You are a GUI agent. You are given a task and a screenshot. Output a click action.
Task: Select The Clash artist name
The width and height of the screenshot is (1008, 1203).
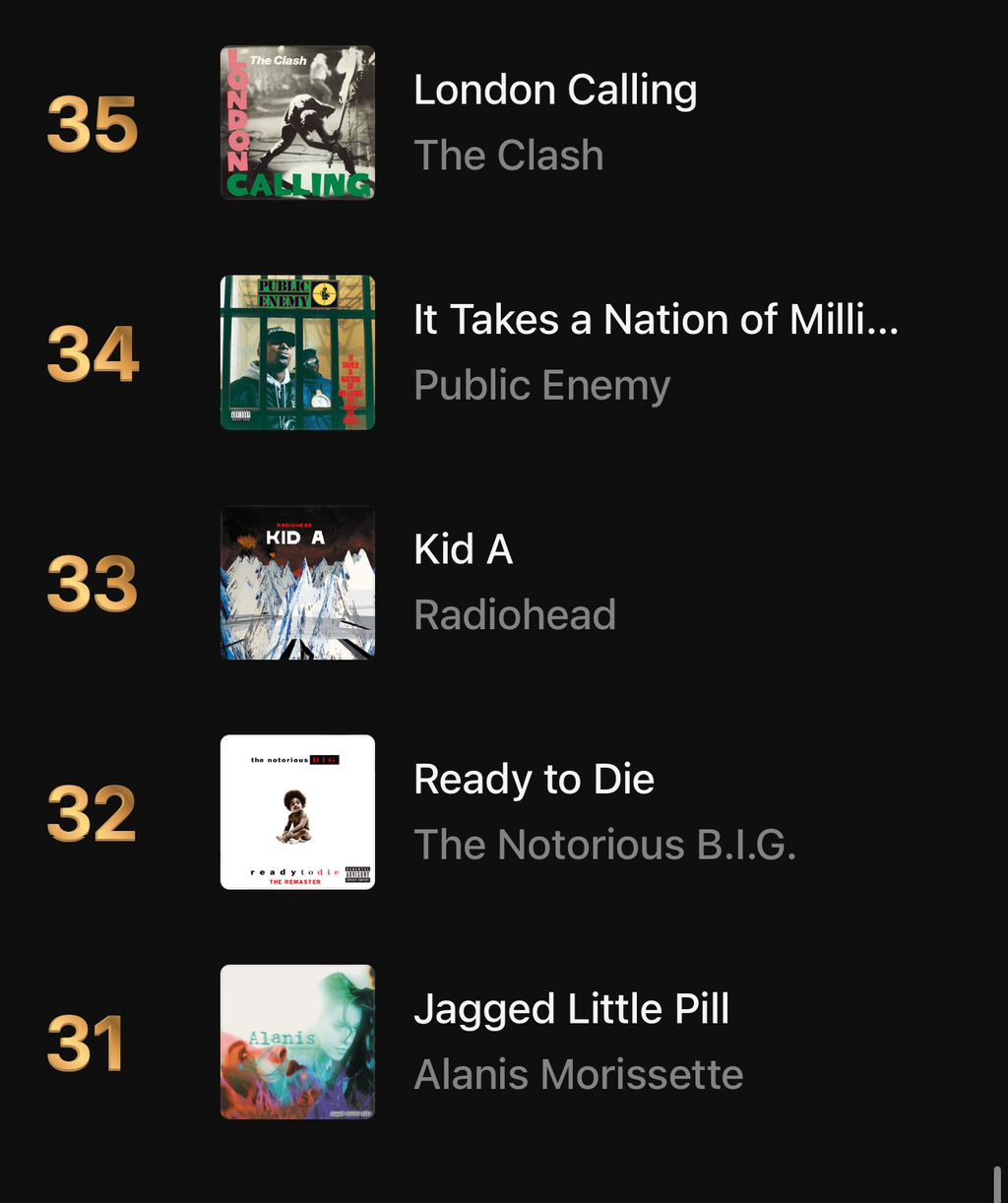[508, 156]
